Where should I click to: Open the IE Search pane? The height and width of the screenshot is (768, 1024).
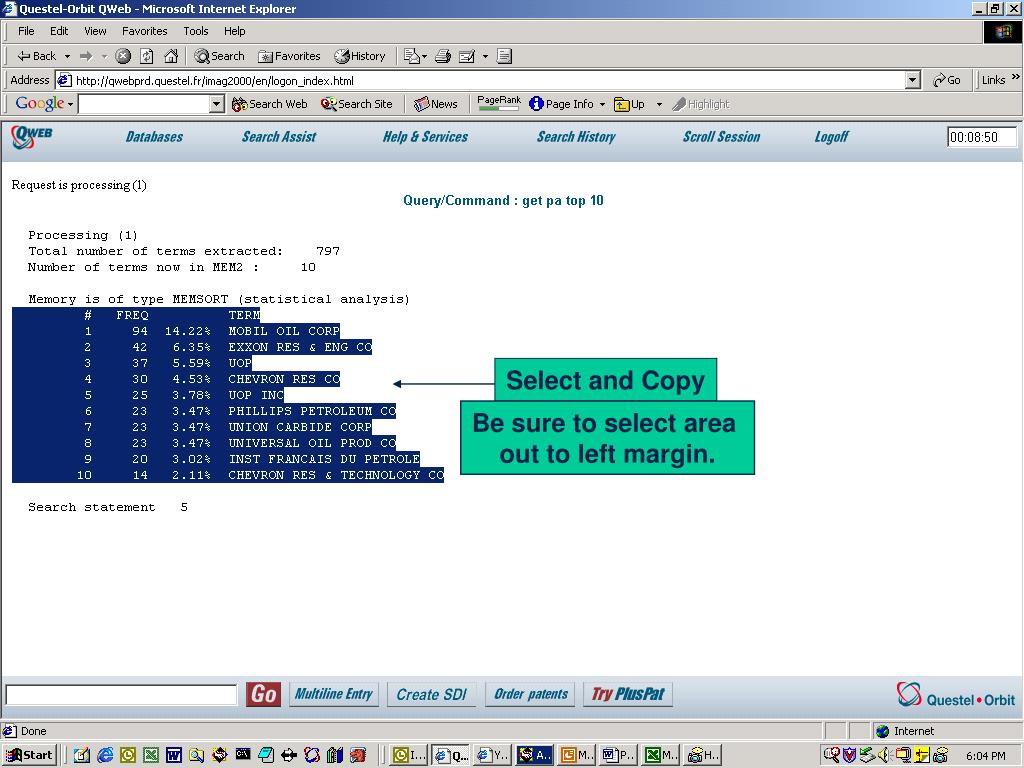click(x=219, y=56)
